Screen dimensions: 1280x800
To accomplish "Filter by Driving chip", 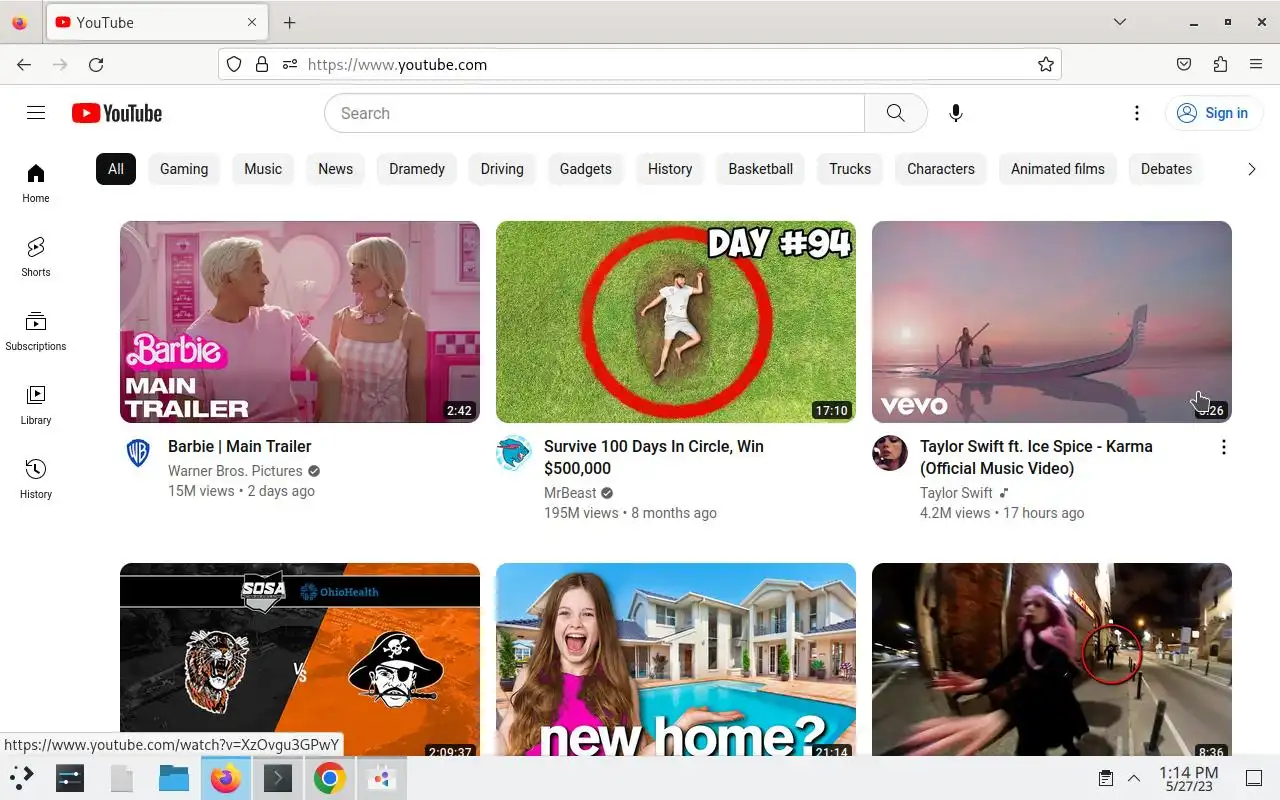I will (x=502, y=169).
